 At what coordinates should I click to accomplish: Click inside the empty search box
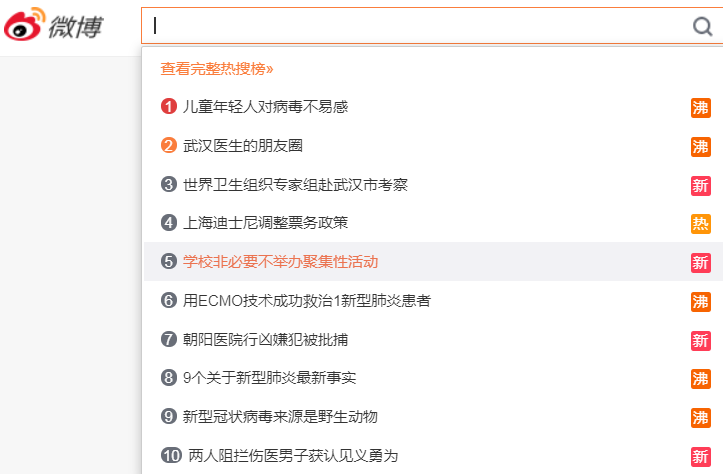tap(415, 26)
